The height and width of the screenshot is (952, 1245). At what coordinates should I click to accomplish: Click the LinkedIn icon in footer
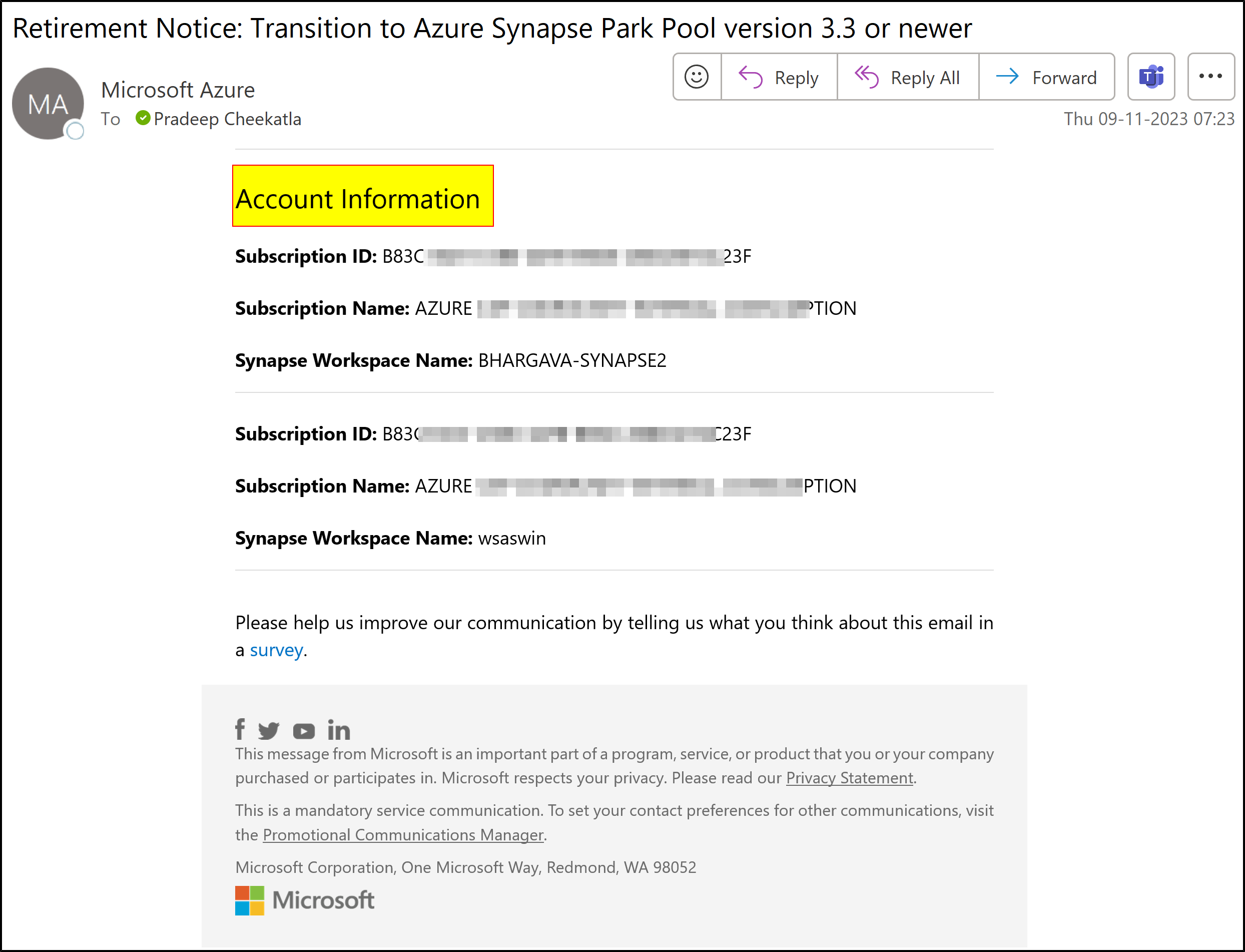coord(339,730)
